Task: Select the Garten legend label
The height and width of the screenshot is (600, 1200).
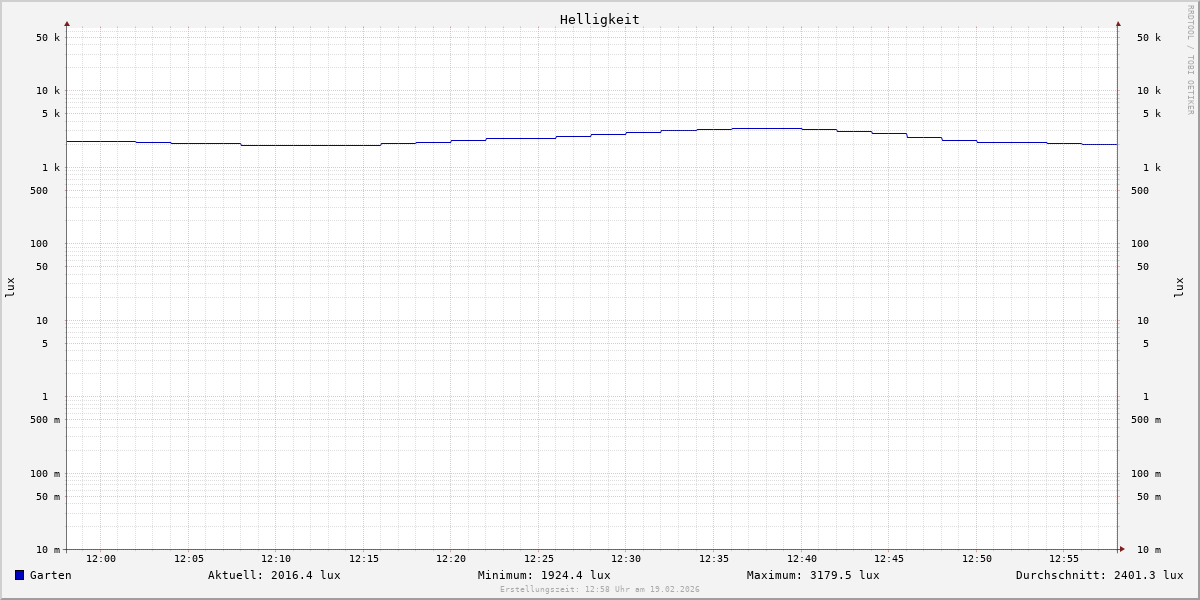Action: tap(50, 575)
